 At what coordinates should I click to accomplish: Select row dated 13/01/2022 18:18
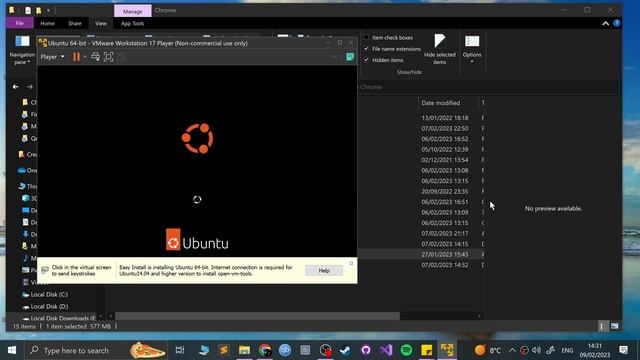click(x=445, y=118)
